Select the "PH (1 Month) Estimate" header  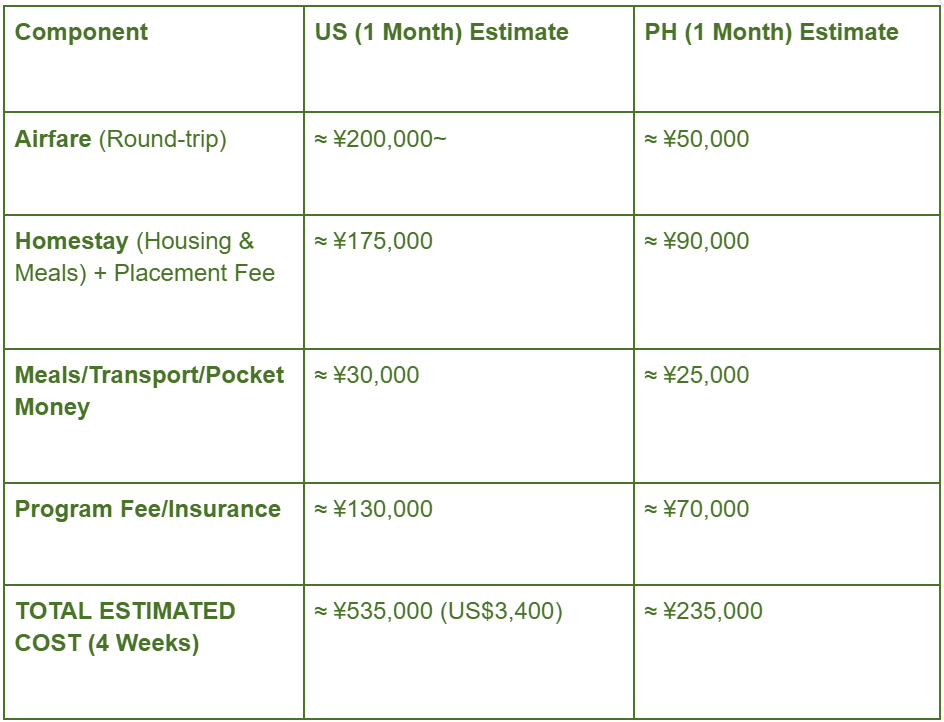[771, 32]
